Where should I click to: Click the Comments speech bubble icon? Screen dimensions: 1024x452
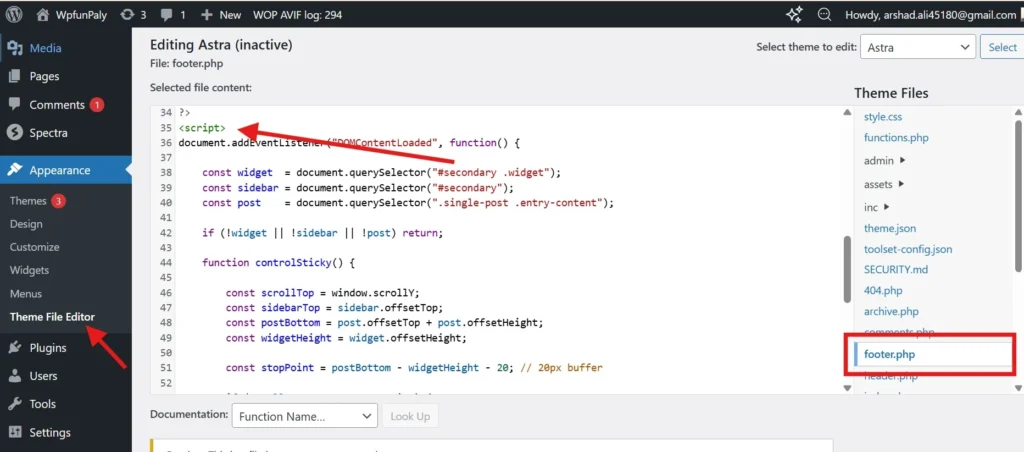[x=14, y=105]
